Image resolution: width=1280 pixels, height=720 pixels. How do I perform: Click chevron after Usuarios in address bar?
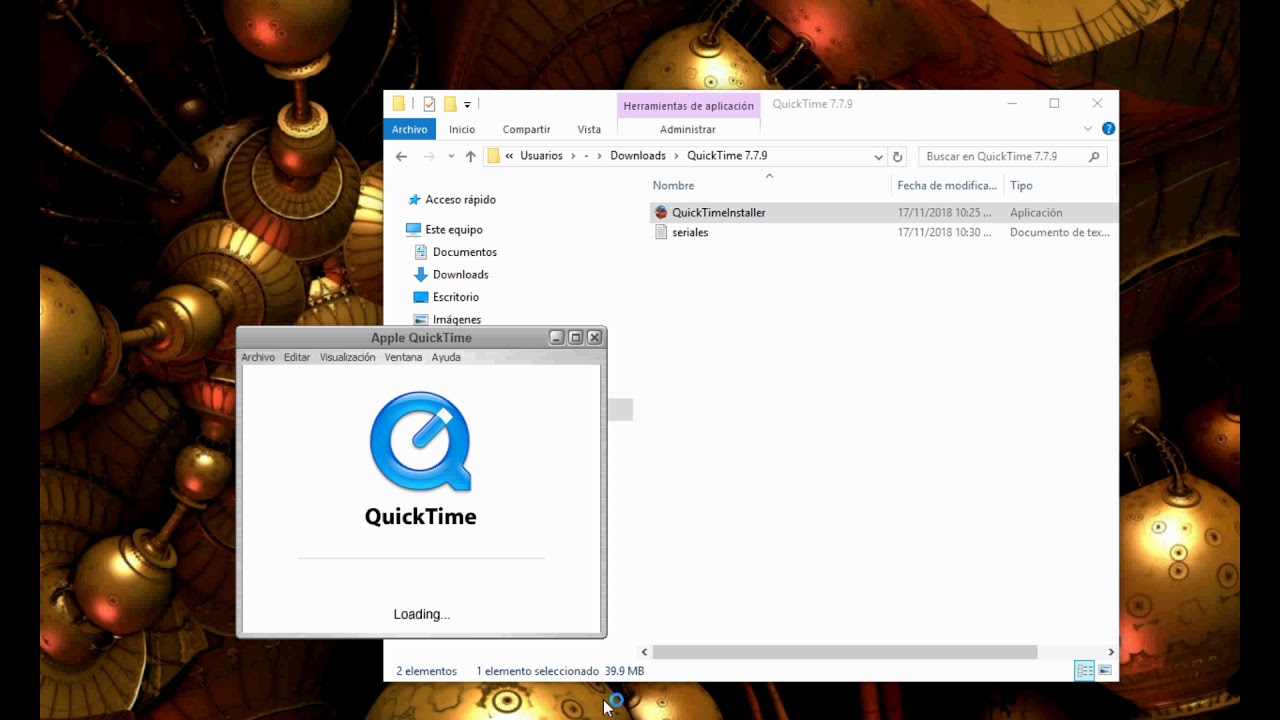pos(573,156)
